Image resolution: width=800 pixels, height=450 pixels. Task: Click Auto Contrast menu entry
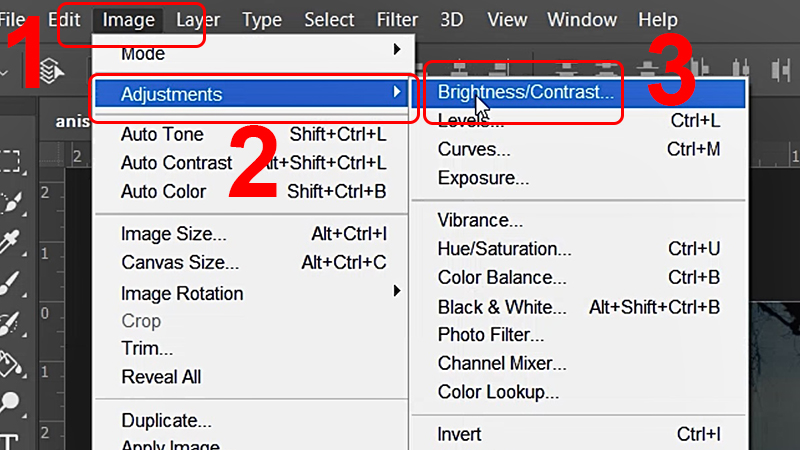tap(177, 163)
